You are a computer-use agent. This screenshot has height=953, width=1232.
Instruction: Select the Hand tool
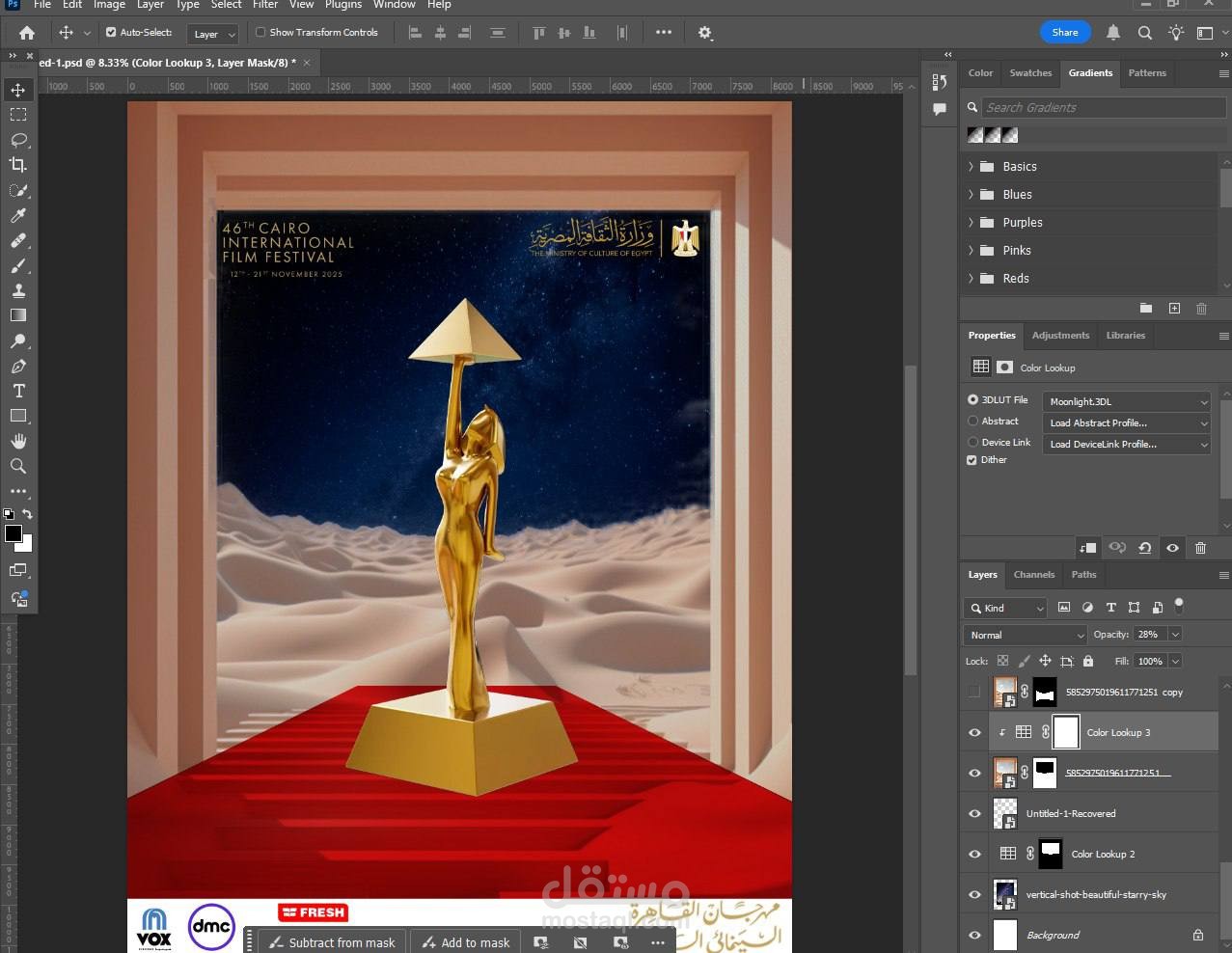[18, 441]
